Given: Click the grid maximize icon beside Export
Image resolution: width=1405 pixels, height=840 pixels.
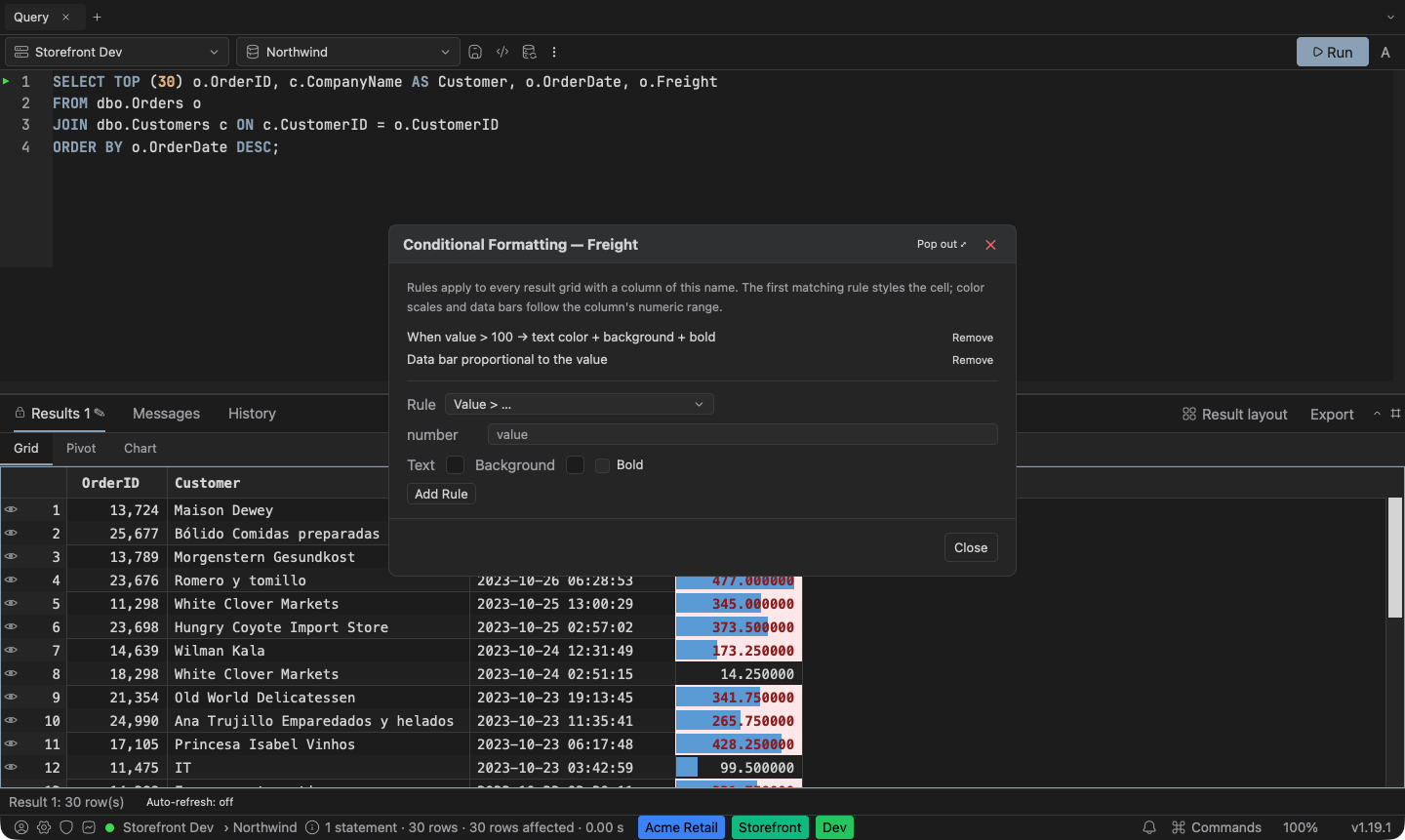Looking at the screenshot, I should tap(1395, 414).
